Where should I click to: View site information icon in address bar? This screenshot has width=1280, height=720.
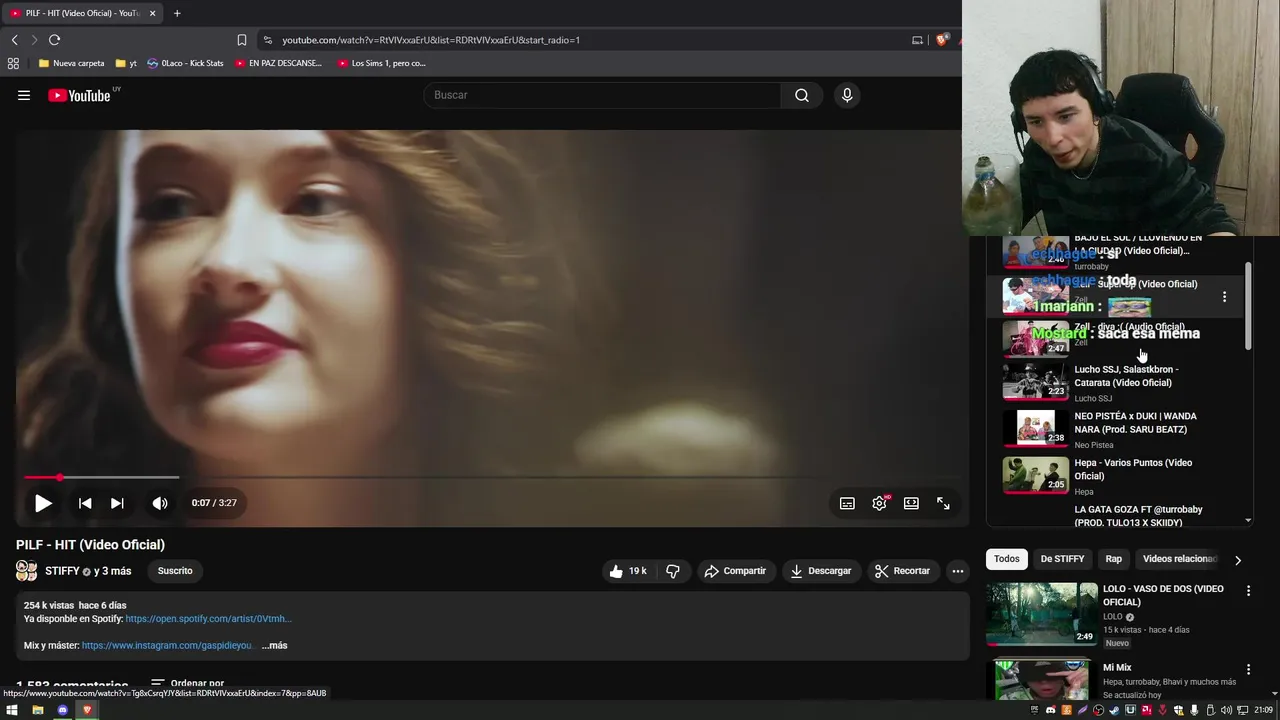[x=267, y=40]
